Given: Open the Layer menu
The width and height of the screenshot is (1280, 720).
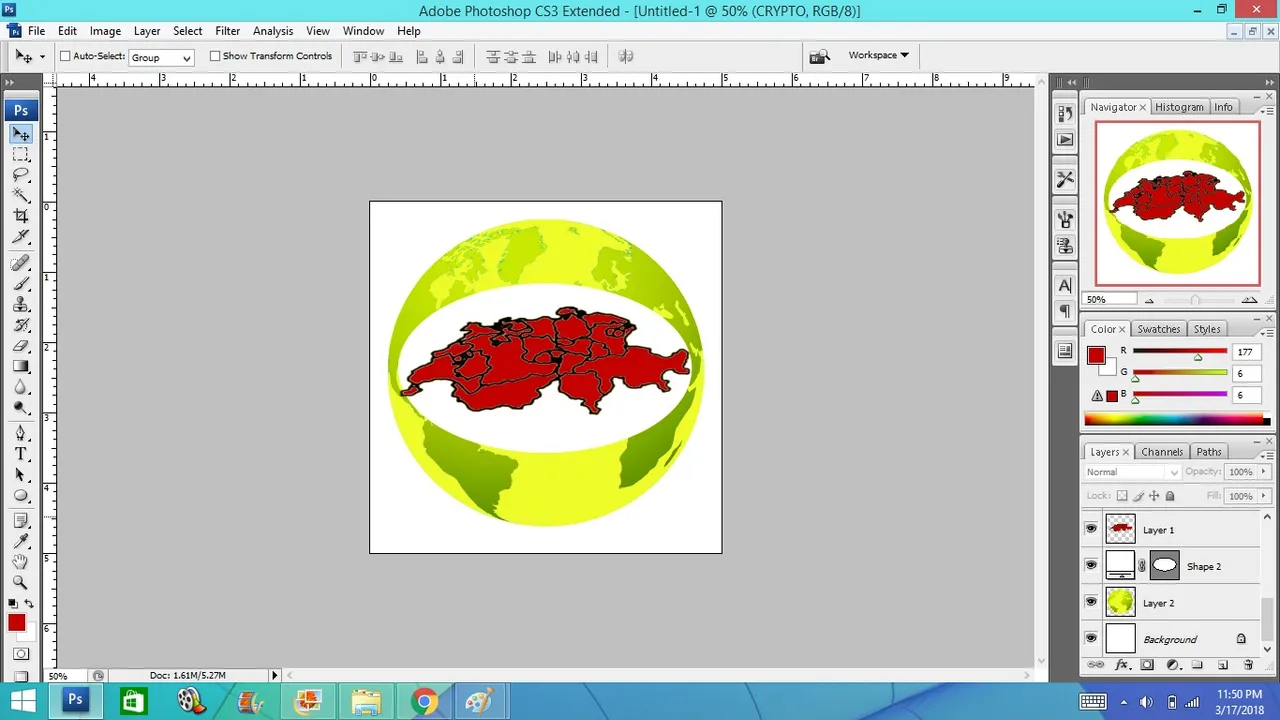Looking at the screenshot, I should (147, 31).
